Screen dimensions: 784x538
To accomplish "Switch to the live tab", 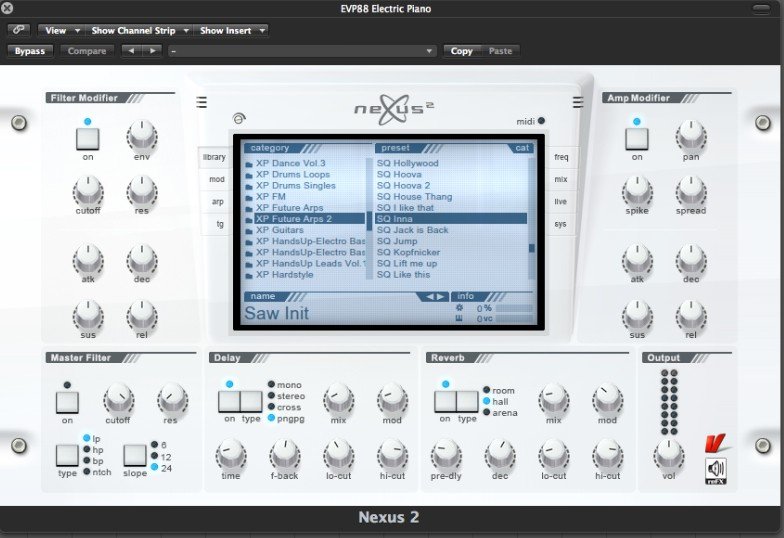I will (x=560, y=202).
